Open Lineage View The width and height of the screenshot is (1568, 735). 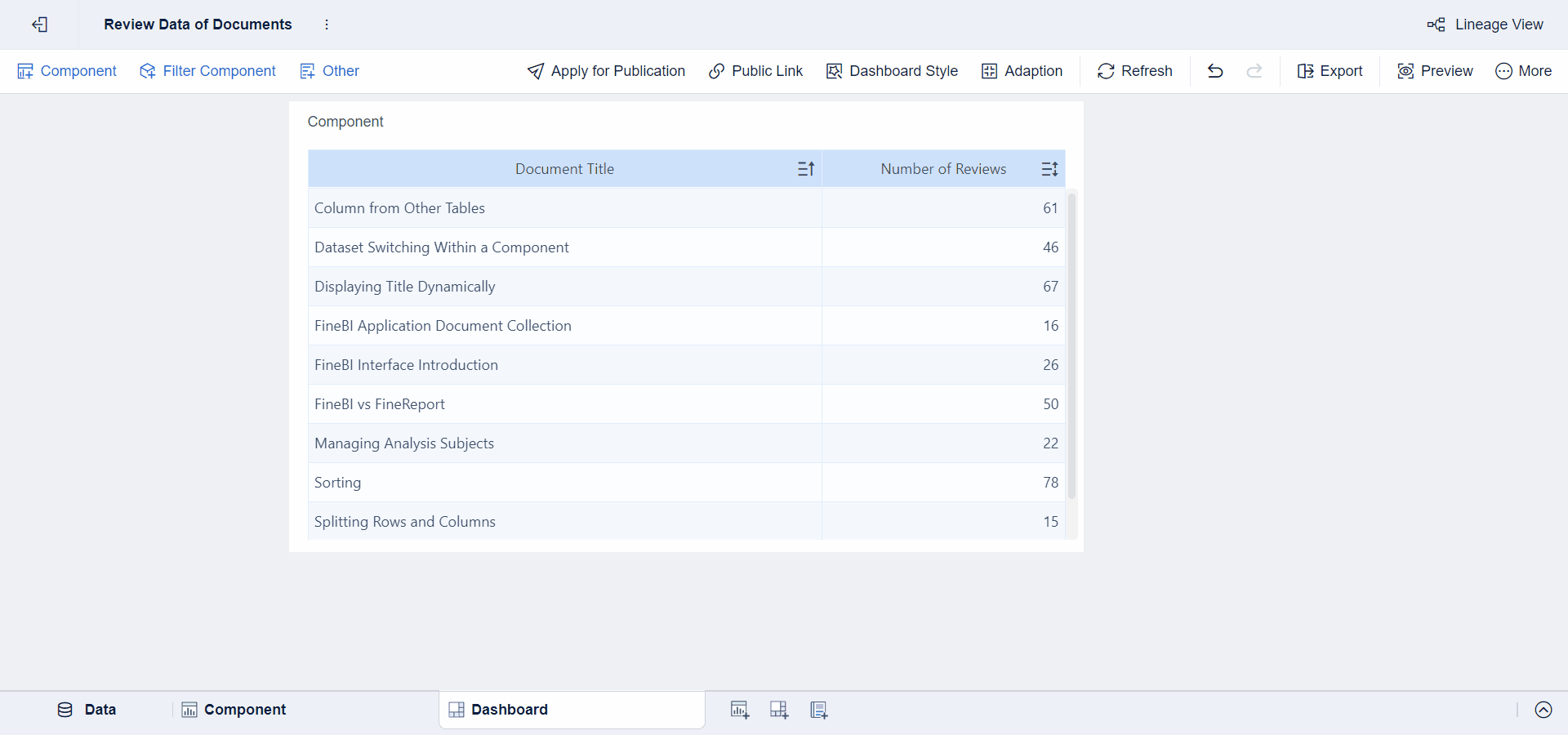tap(1486, 24)
